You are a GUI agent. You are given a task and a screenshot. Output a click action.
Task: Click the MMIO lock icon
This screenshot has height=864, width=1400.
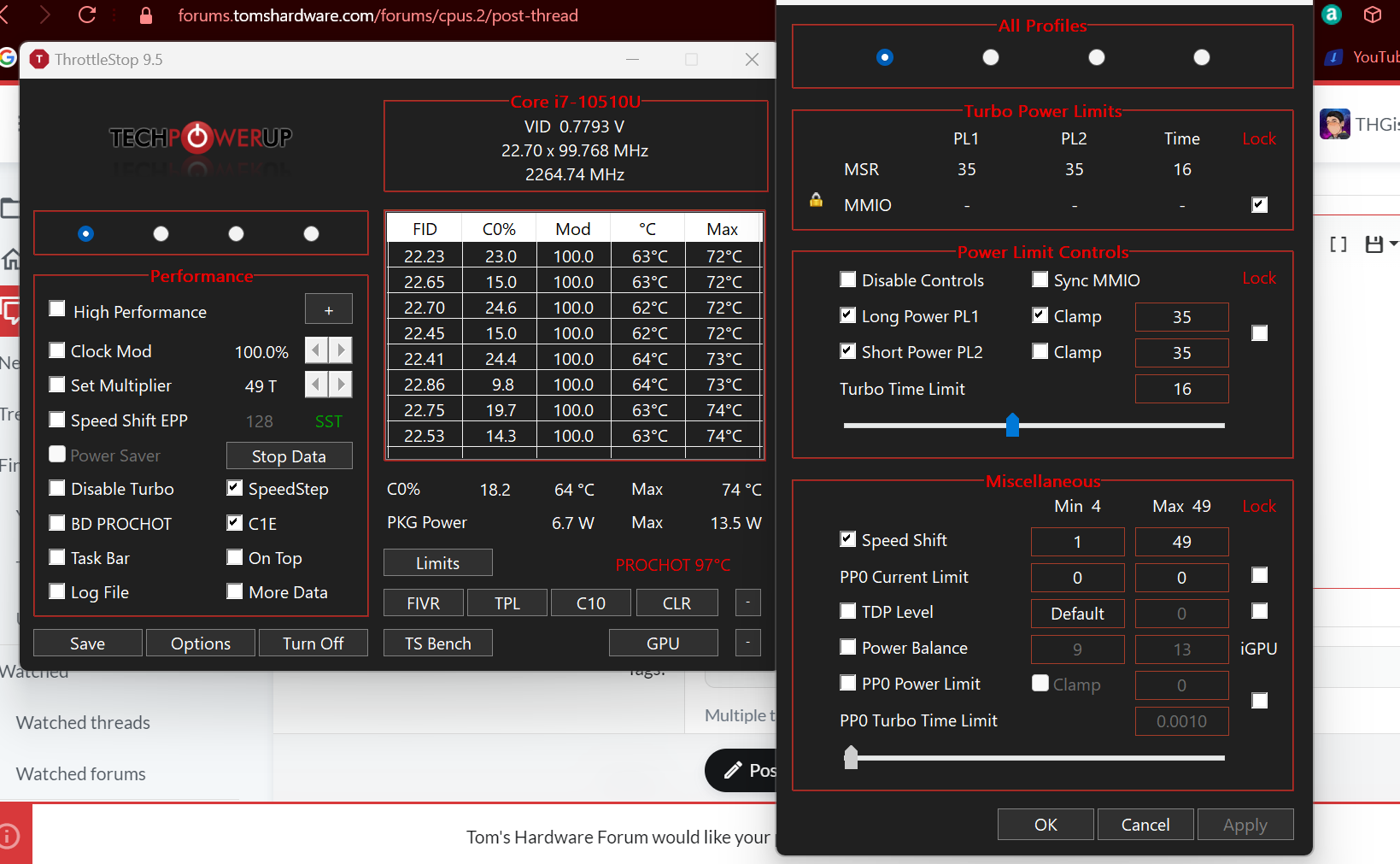point(817,200)
